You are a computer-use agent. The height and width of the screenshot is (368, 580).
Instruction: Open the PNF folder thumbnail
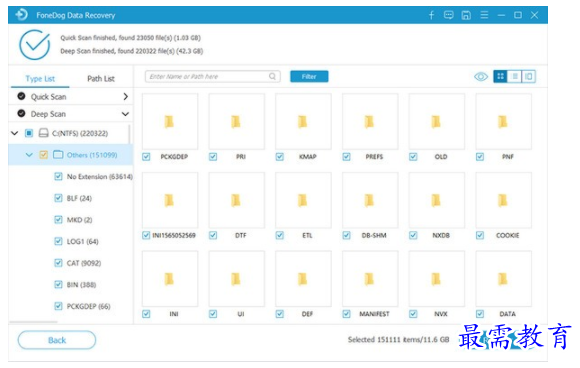(503, 121)
